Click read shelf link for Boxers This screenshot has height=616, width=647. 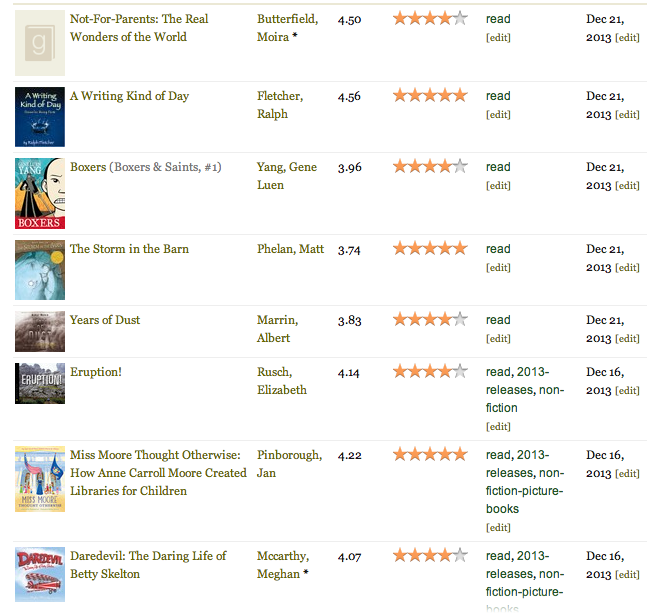pos(498,167)
